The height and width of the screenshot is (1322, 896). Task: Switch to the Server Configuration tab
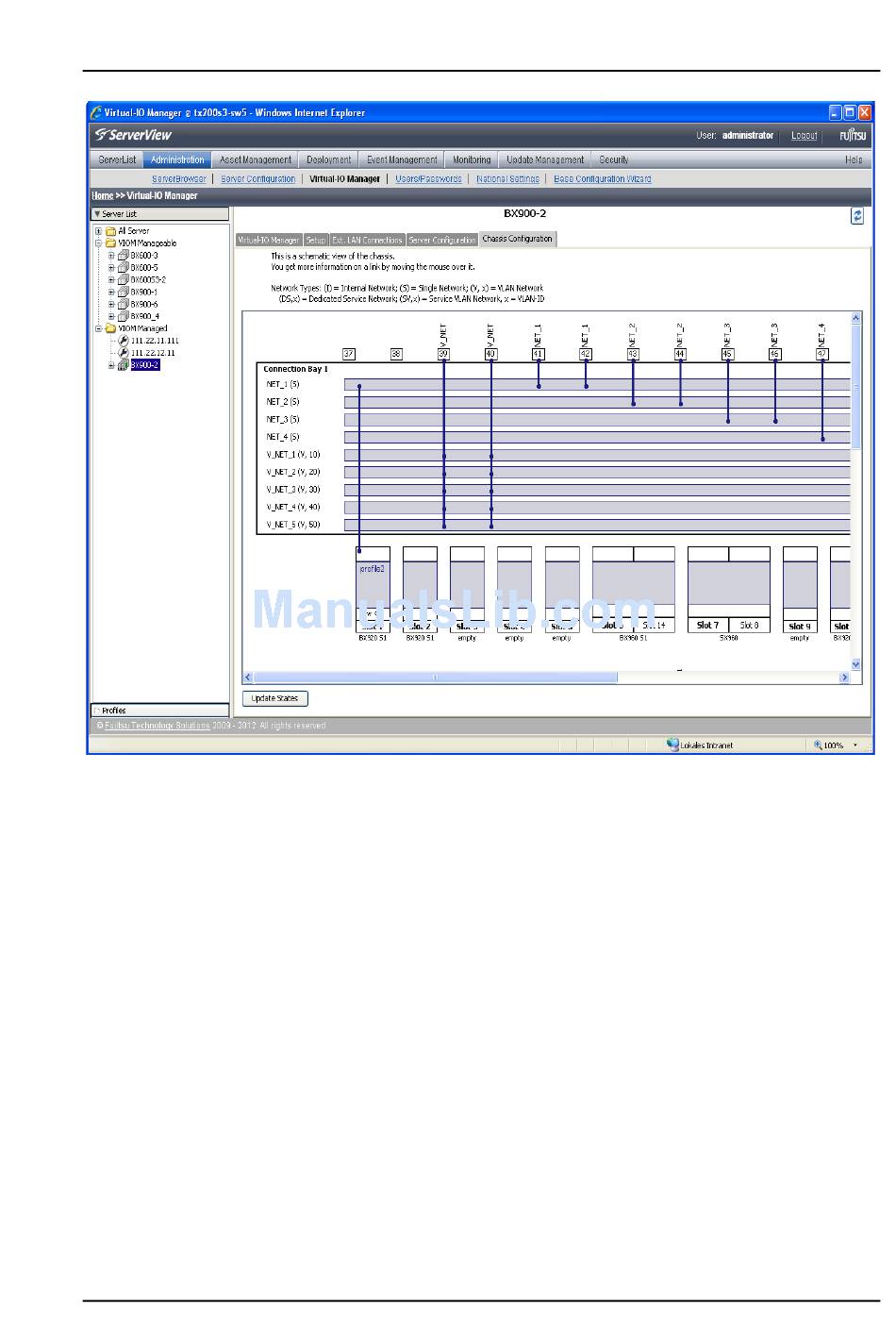click(x=442, y=240)
